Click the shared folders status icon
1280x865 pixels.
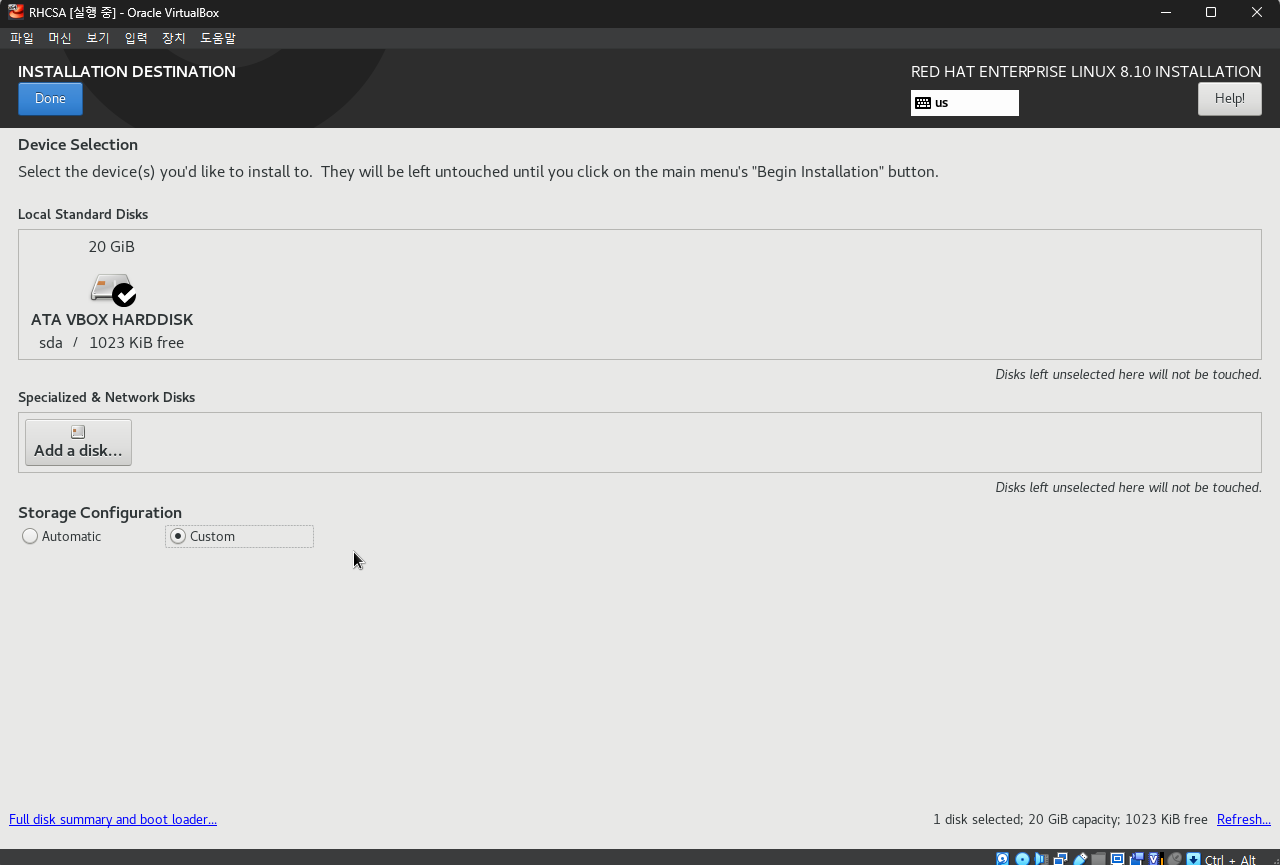[1099, 859]
